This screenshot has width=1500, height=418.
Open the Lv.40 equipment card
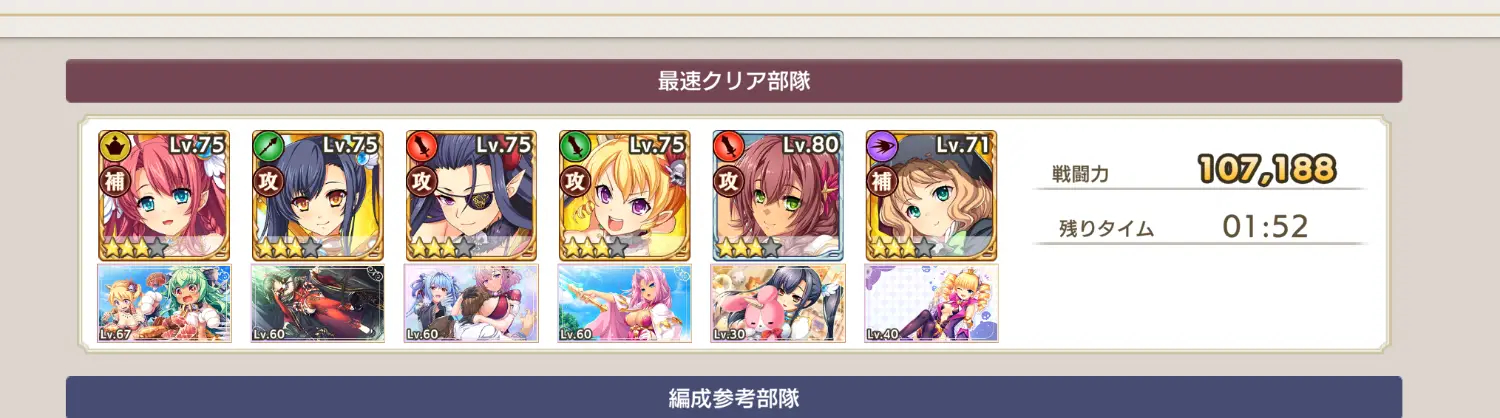[x=932, y=303]
